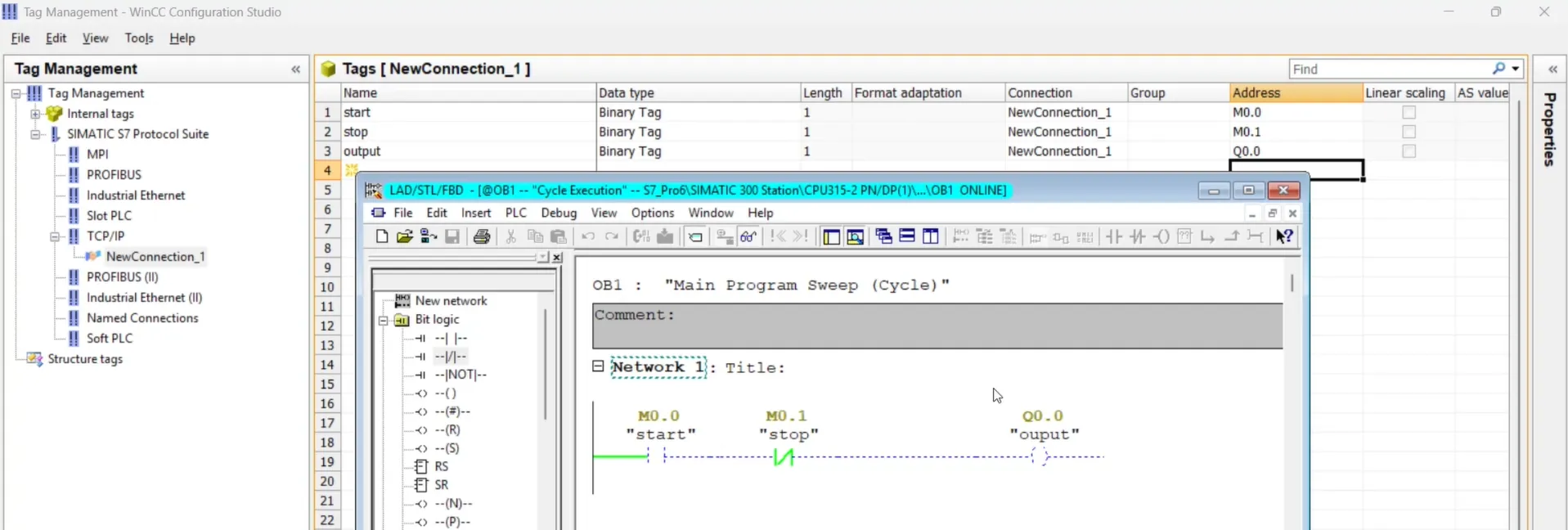
Task: Open the Options menu in LAD/STL/FBD
Action: [653, 213]
